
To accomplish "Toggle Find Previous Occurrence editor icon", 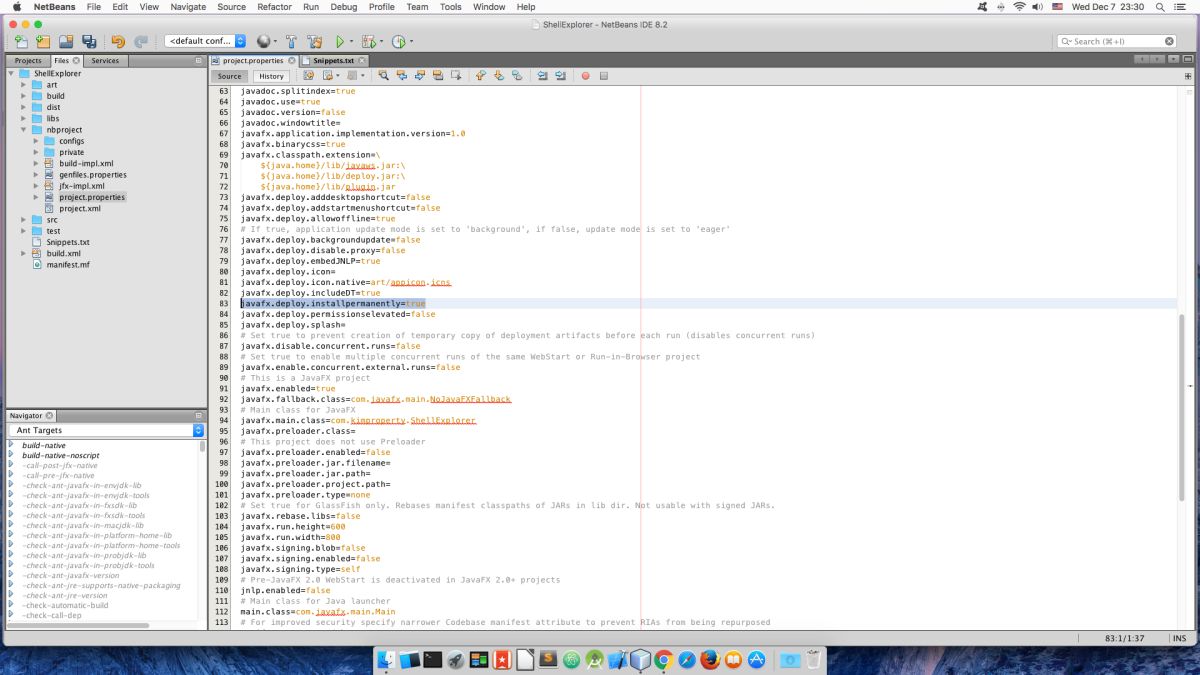I will coord(402,75).
